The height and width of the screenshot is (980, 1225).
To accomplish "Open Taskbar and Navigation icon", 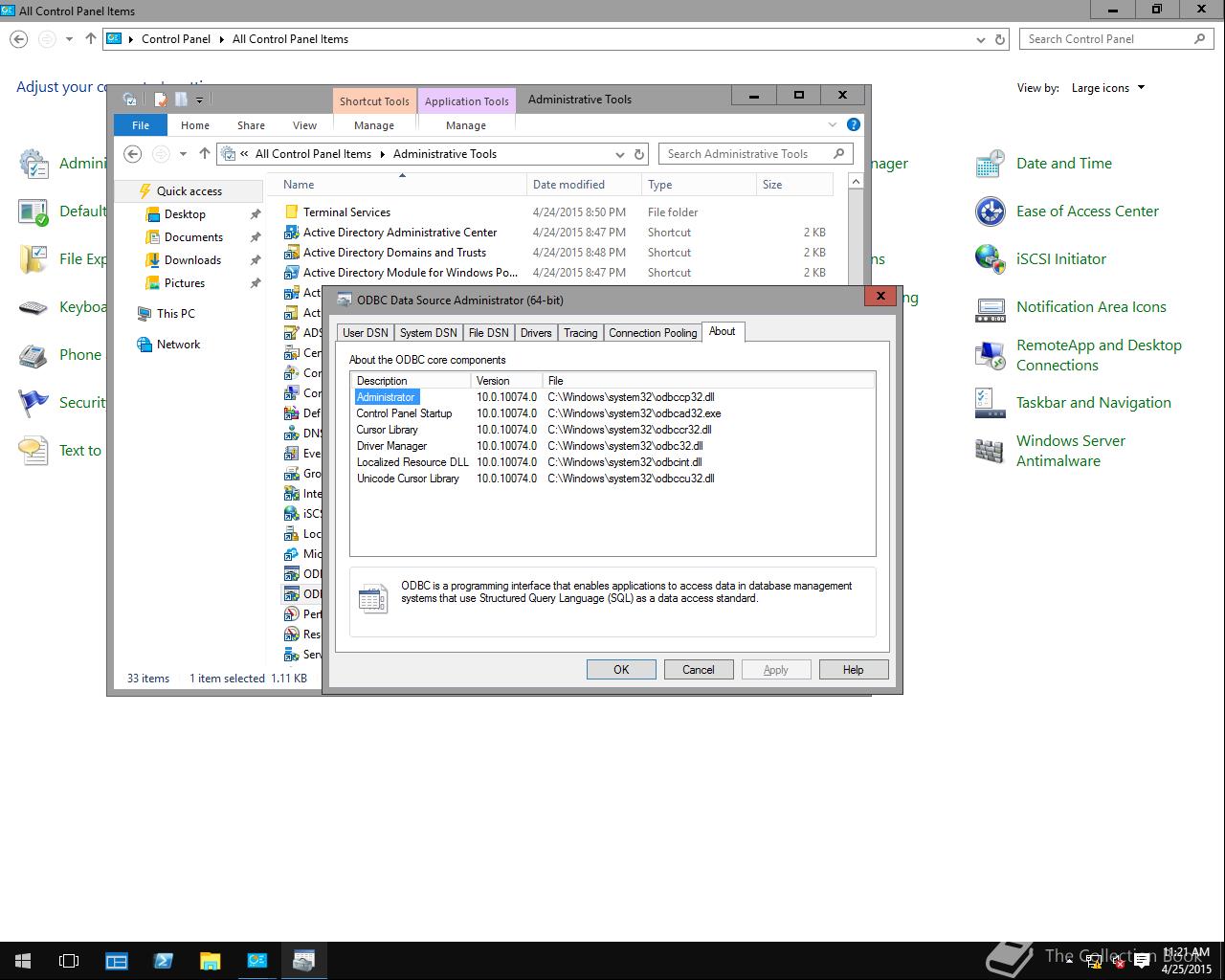I will point(990,403).
